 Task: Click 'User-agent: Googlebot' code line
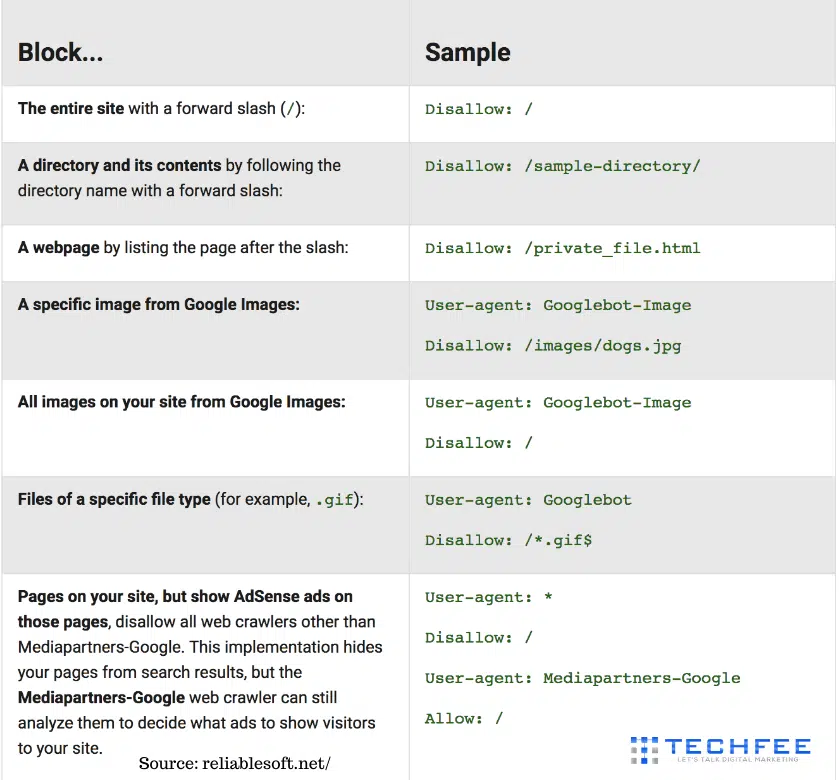coord(528,500)
